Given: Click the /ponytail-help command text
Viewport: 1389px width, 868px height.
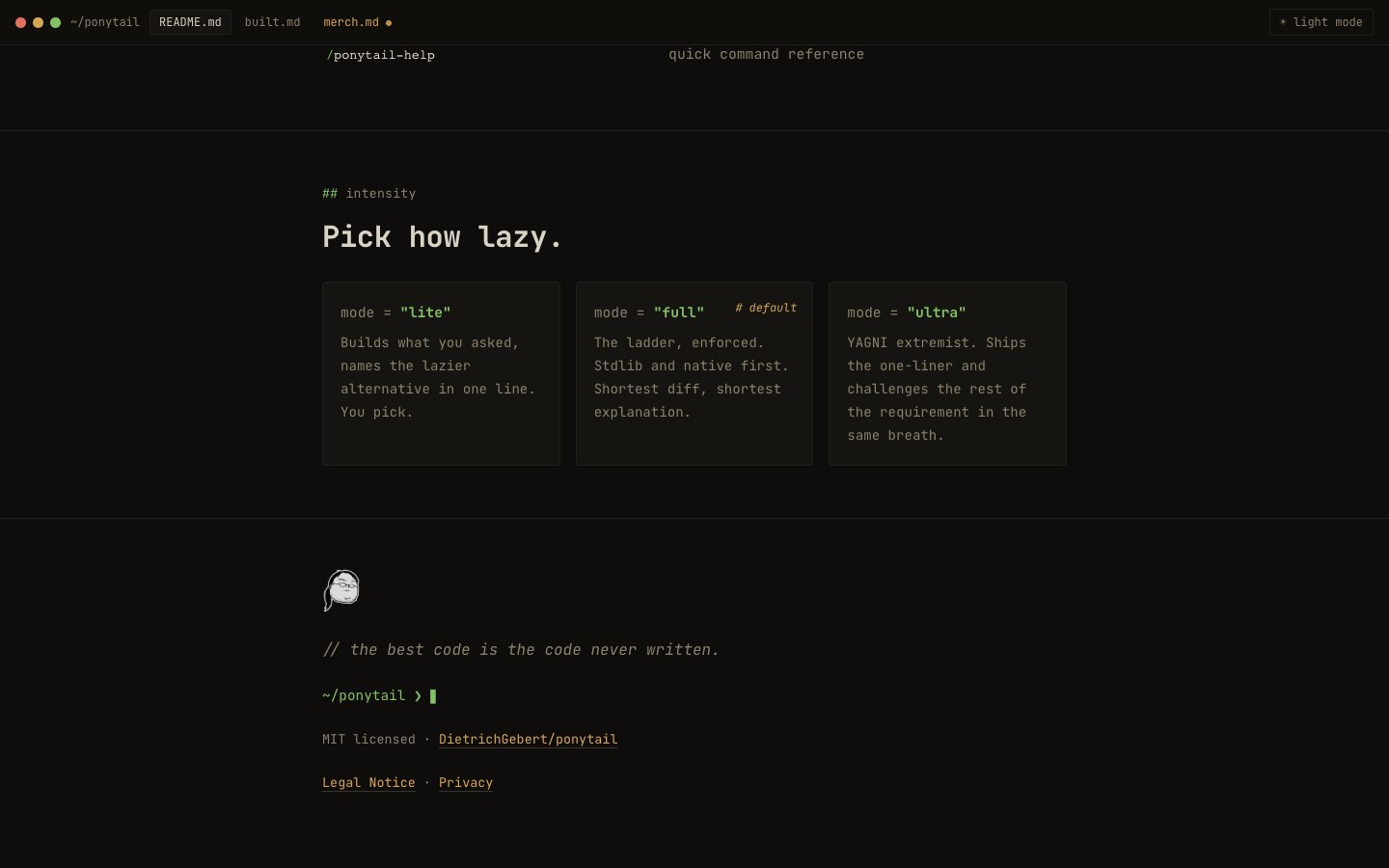Looking at the screenshot, I should coord(380,55).
